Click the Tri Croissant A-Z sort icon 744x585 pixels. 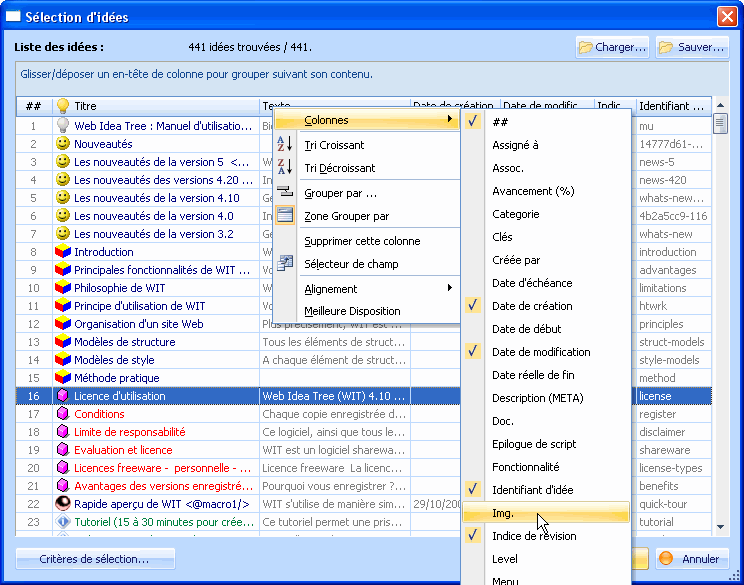(285, 145)
